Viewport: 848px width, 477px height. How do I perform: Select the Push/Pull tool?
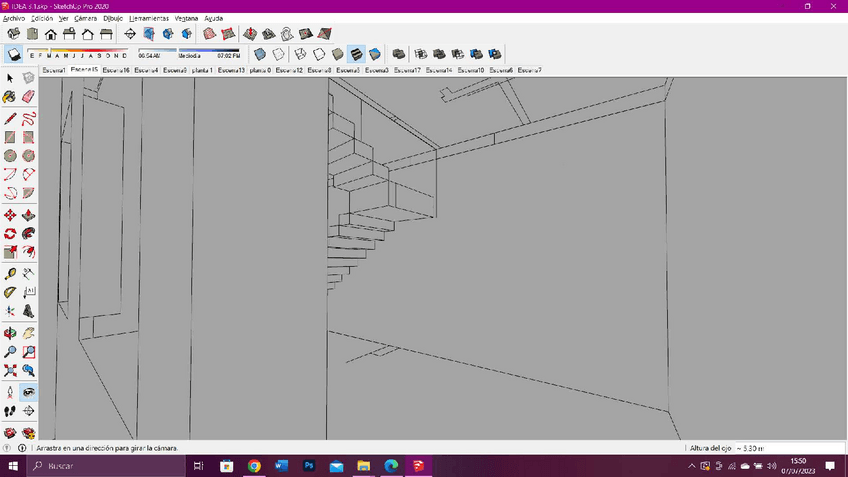tap(28, 215)
